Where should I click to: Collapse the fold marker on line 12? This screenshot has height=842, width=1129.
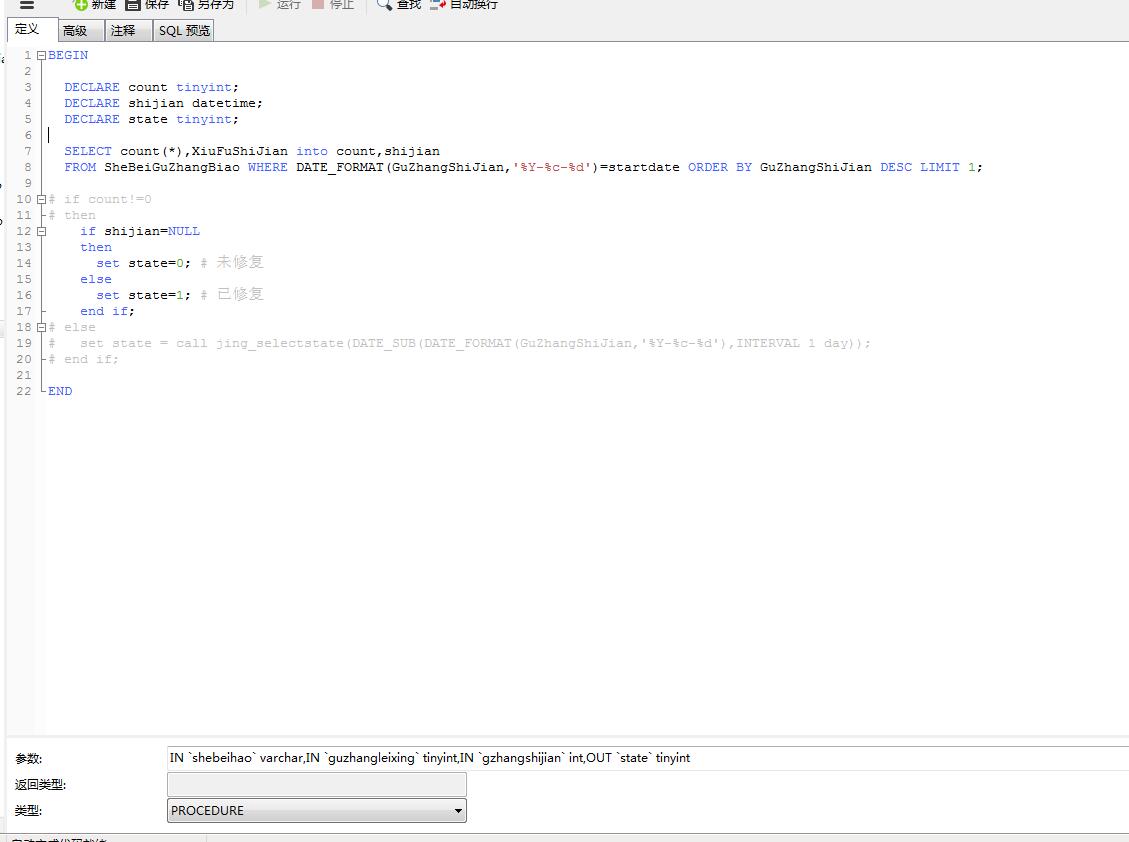[41, 231]
